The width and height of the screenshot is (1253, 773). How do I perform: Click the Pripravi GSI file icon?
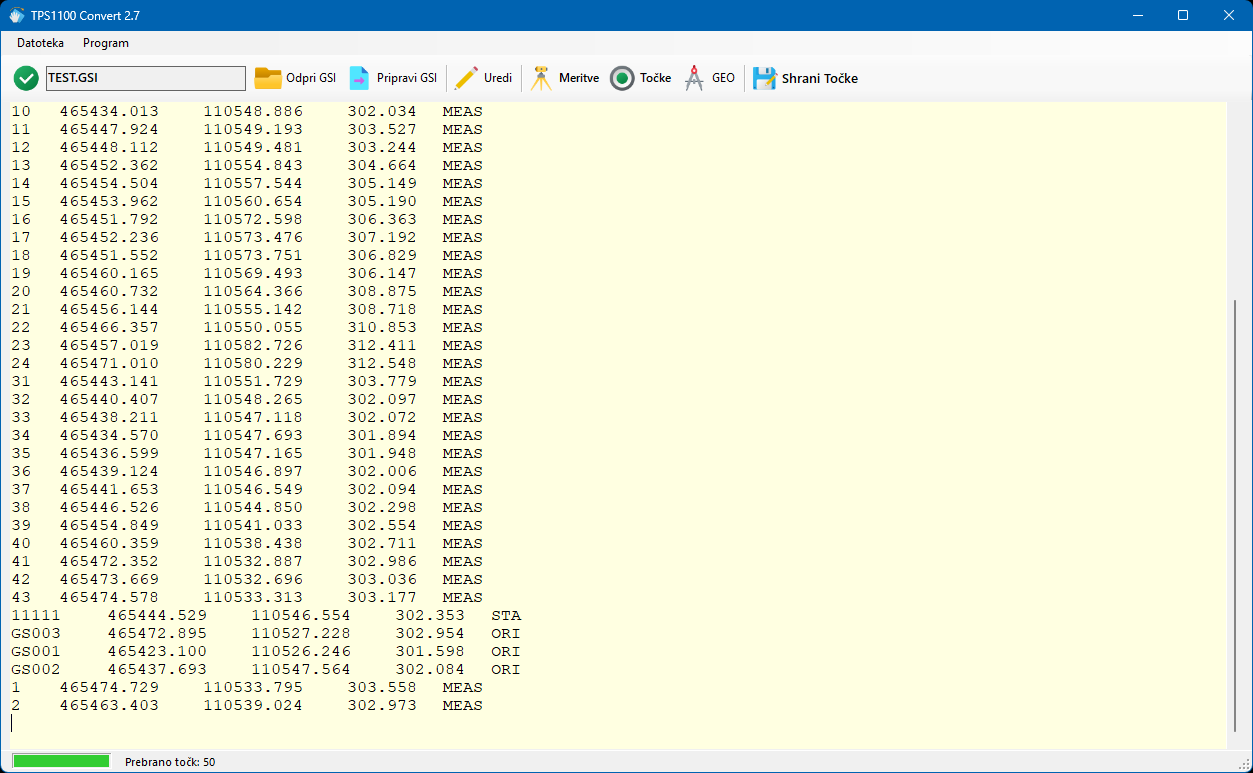click(x=359, y=78)
